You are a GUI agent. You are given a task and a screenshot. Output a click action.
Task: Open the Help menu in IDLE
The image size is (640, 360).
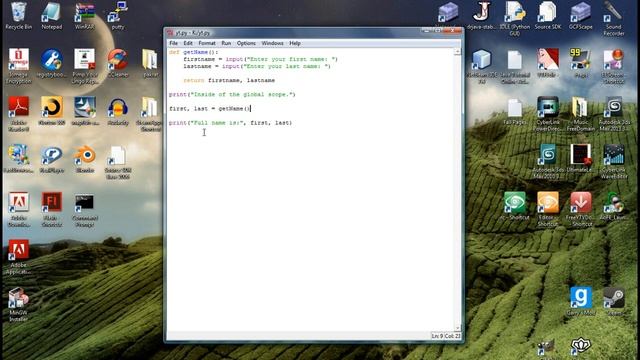(295, 43)
